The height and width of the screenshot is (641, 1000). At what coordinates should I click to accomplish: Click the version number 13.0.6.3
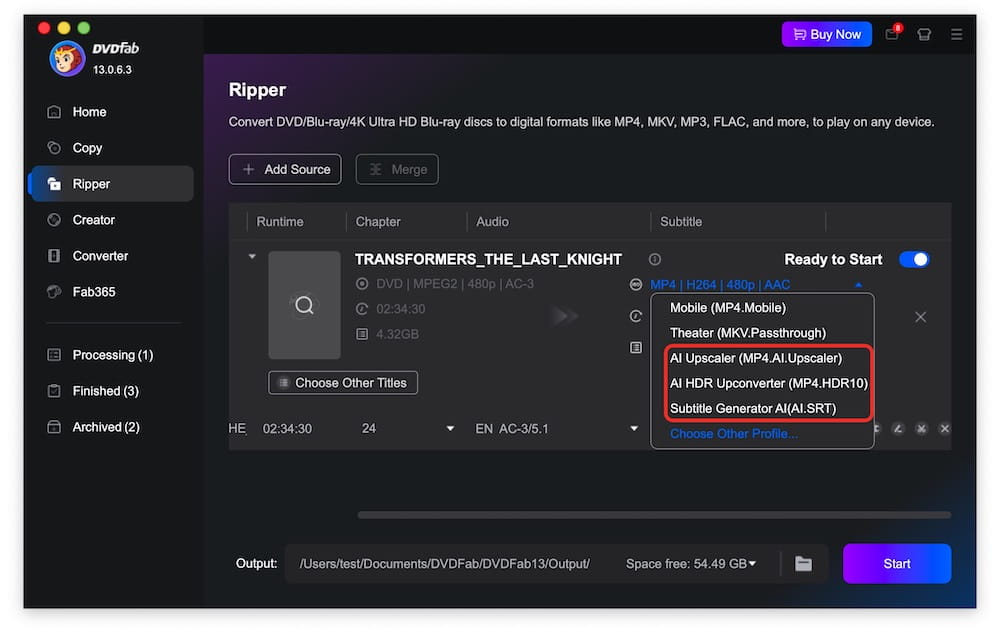(112, 70)
